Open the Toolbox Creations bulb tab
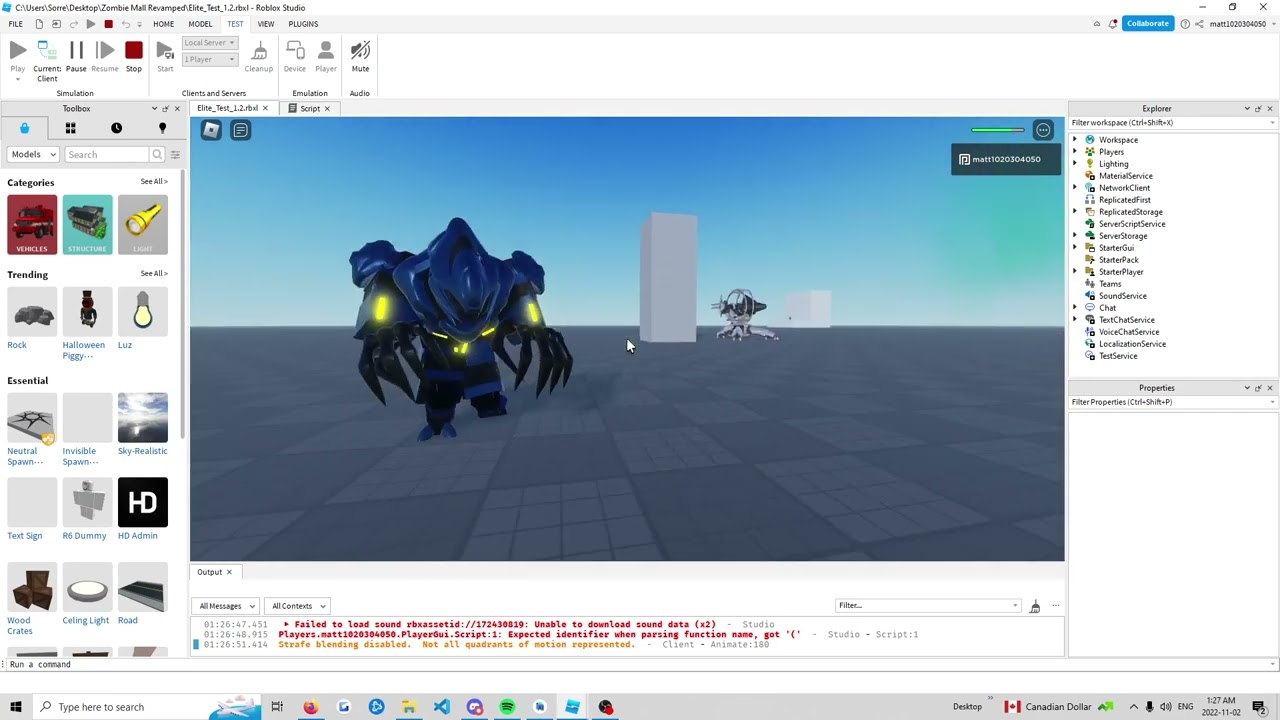Image resolution: width=1280 pixels, height=720 pixels. pos(162,128)
